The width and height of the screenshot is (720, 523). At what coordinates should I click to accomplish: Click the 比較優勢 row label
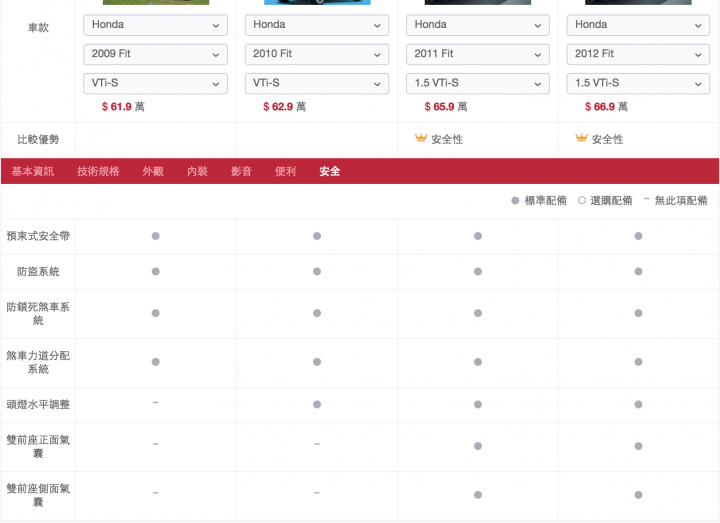(x=38, y=139)
